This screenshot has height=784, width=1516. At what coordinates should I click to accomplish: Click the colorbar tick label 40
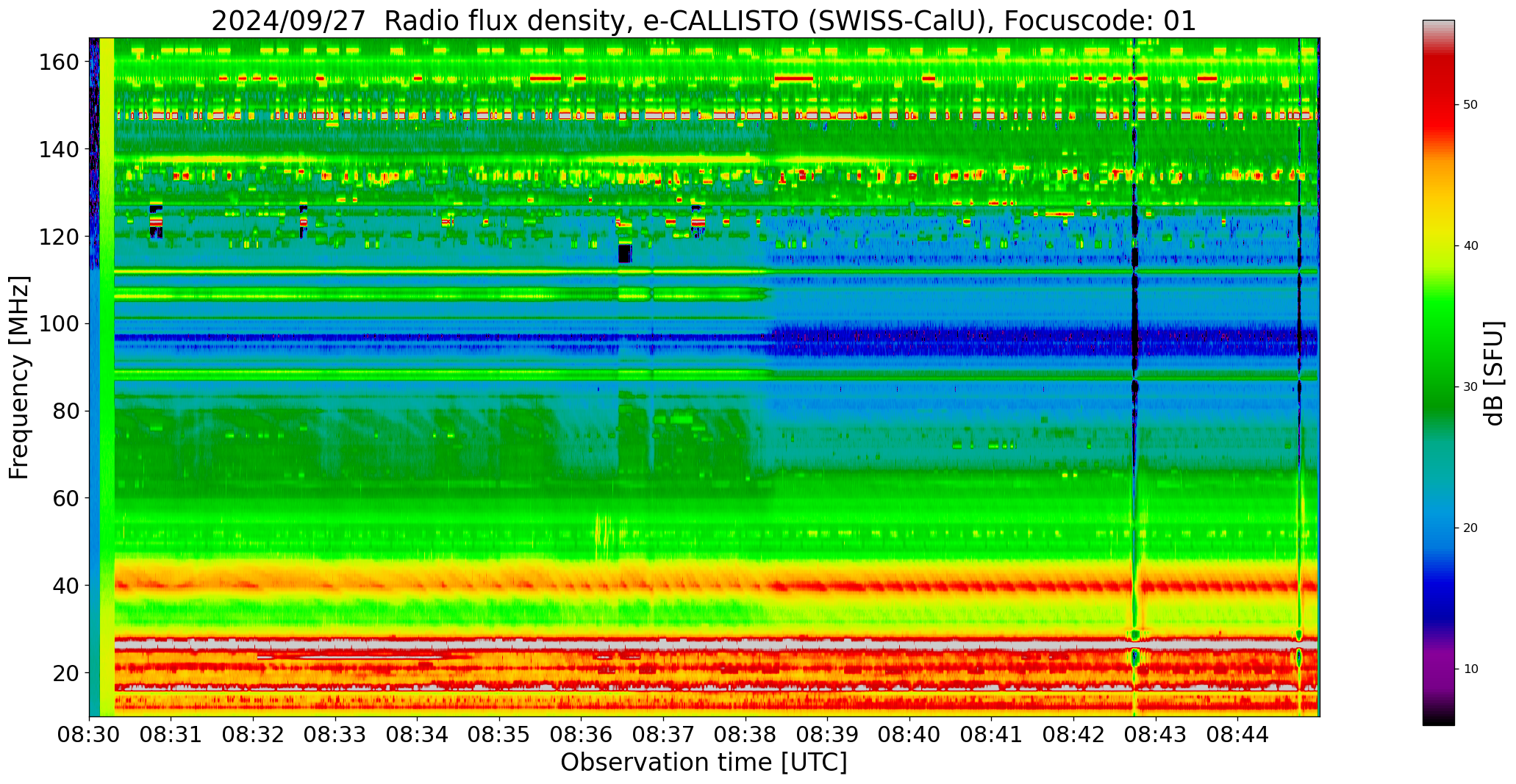pos(1470,246)
